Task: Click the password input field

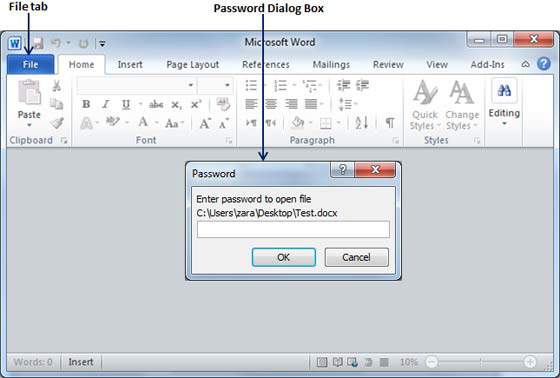Action: 293,229
